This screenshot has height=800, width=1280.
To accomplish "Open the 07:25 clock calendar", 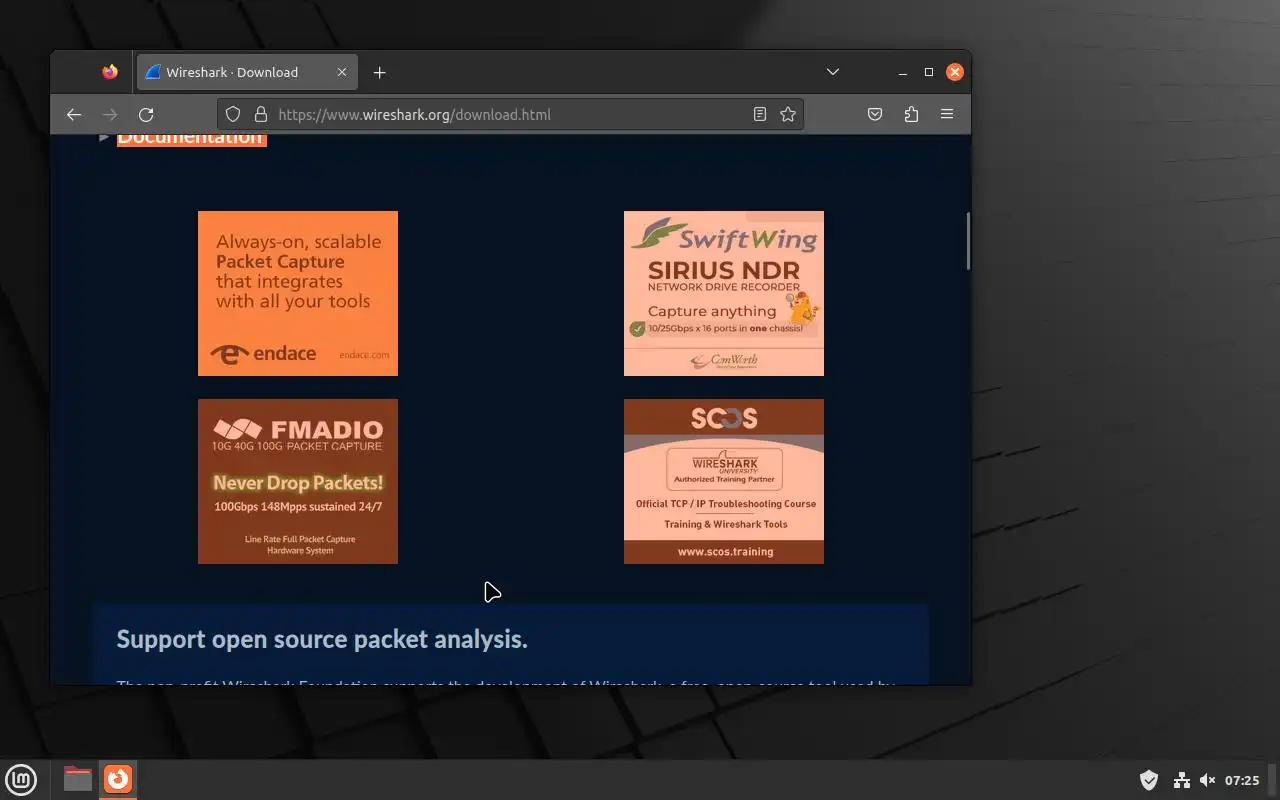I will point(1242,780).
